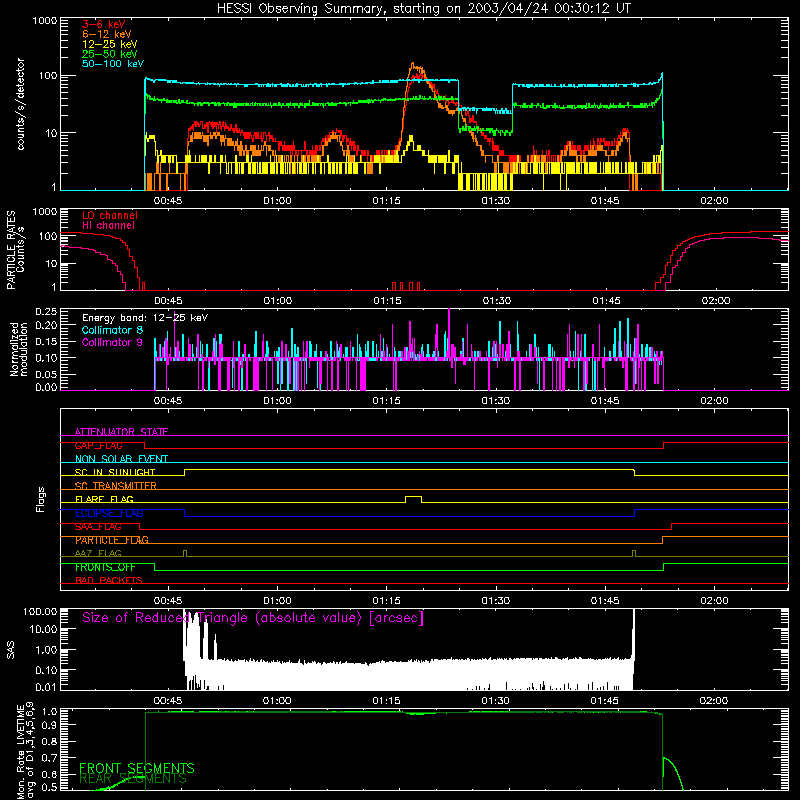The height and width of the screenshot is (800, 800).
Task: Click the 0.25 tick label on the modulation axis
Action: coord(46,311)
